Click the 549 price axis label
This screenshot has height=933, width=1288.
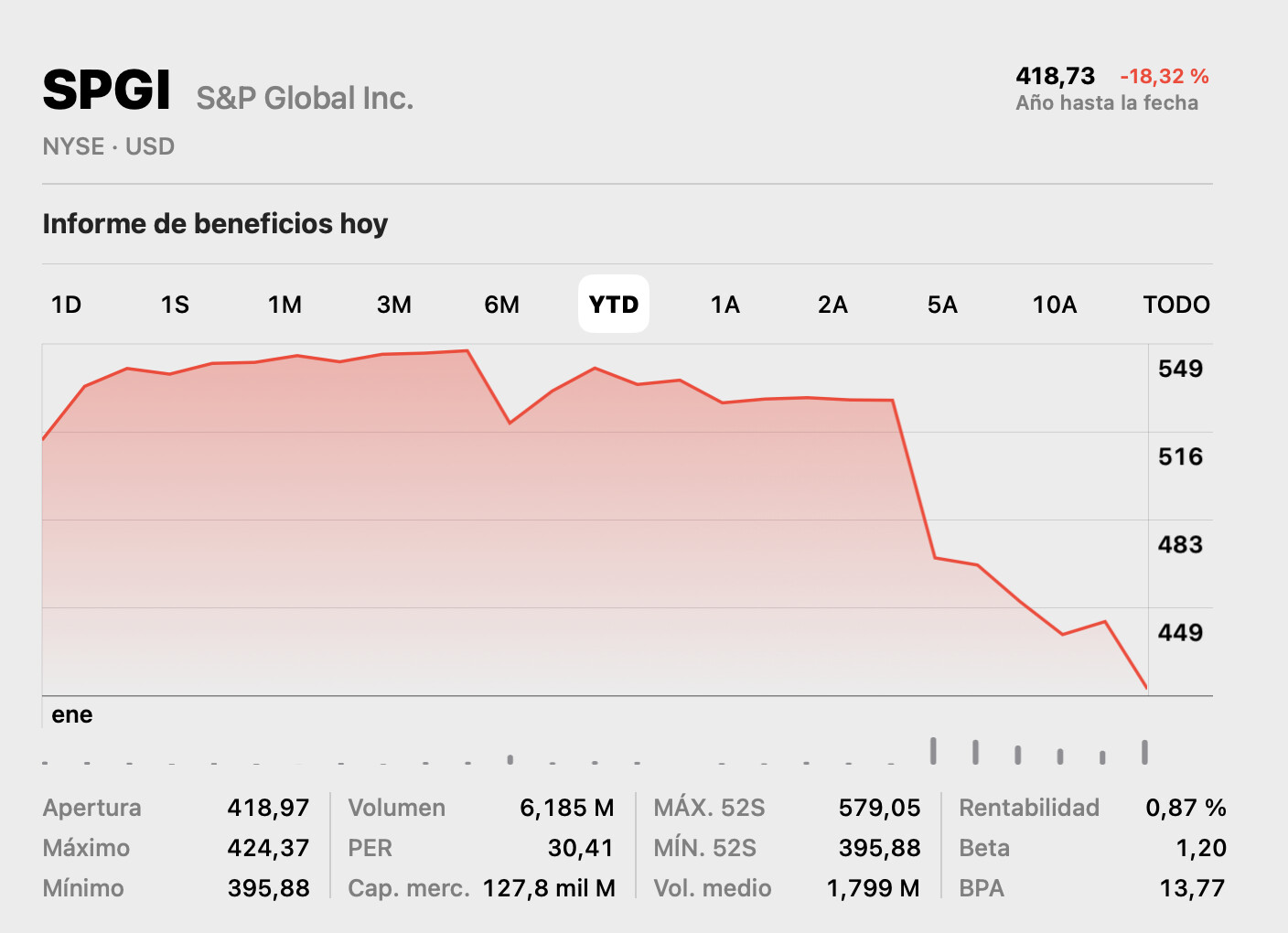click(x=1180, y=369)
